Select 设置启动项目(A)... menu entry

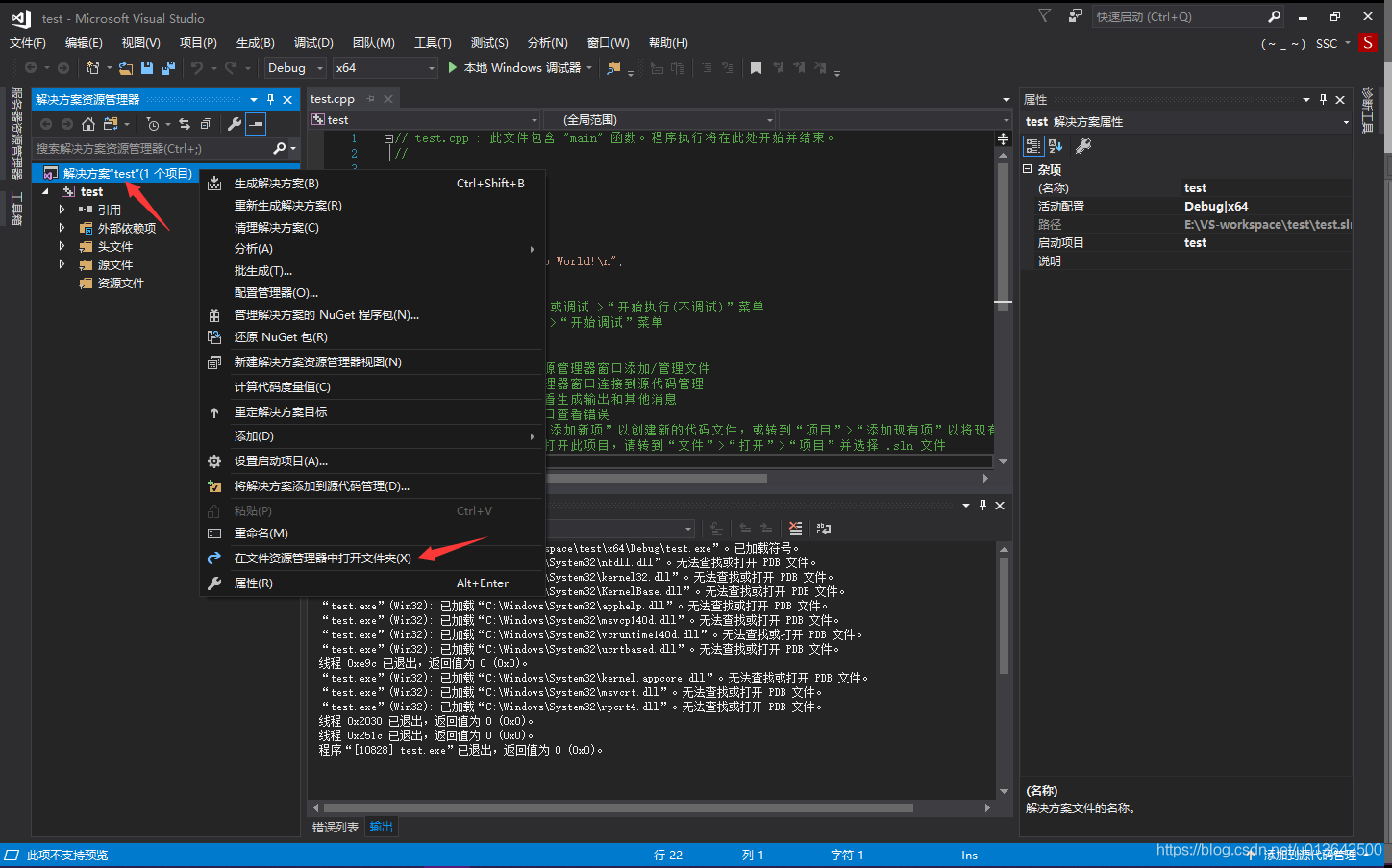pyautogui.click(x=373, y=461)
